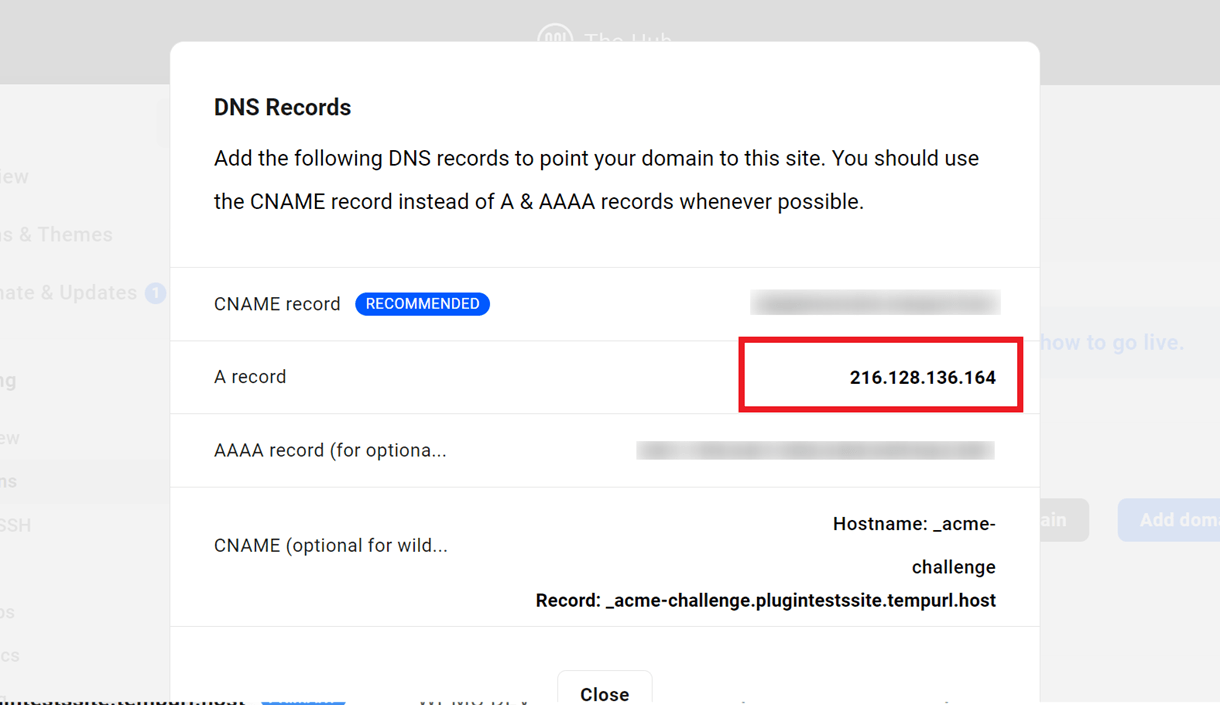
Task: Close the DNS Records dialog
Action: [x=605, y=690]
